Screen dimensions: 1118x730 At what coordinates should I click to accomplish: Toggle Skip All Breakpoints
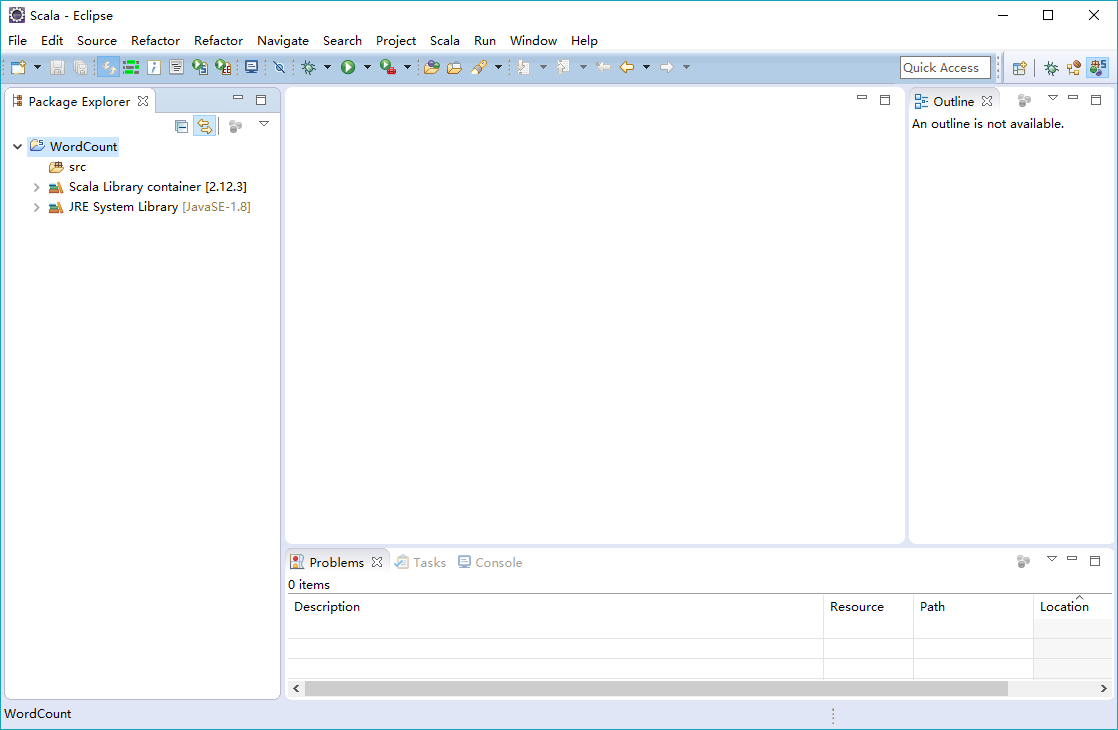tap(280, 67)
